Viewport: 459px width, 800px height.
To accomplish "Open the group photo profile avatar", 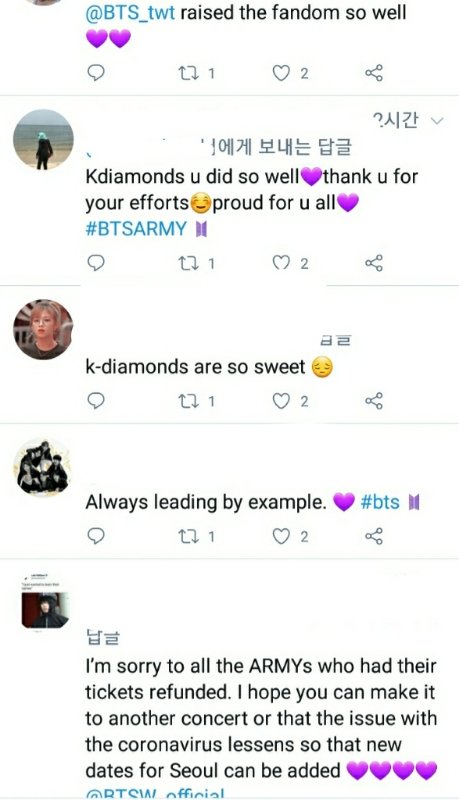I will click(x=43, y=467).
